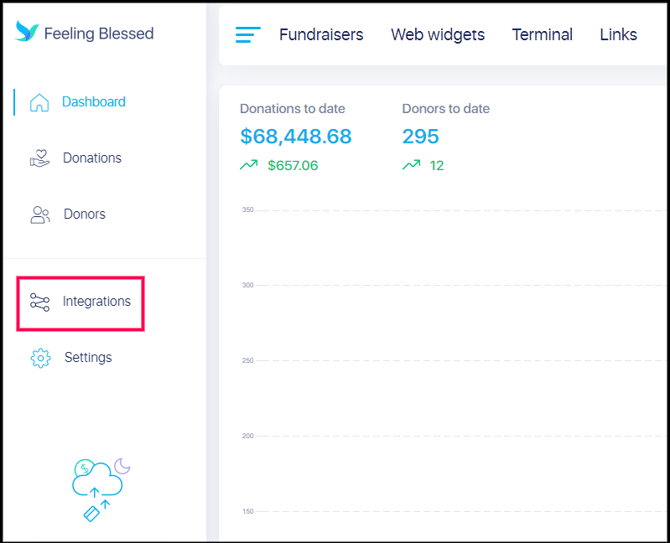Open Integrations in the sidebar
This screenshot has width=670, height=543.
point(97,301)
